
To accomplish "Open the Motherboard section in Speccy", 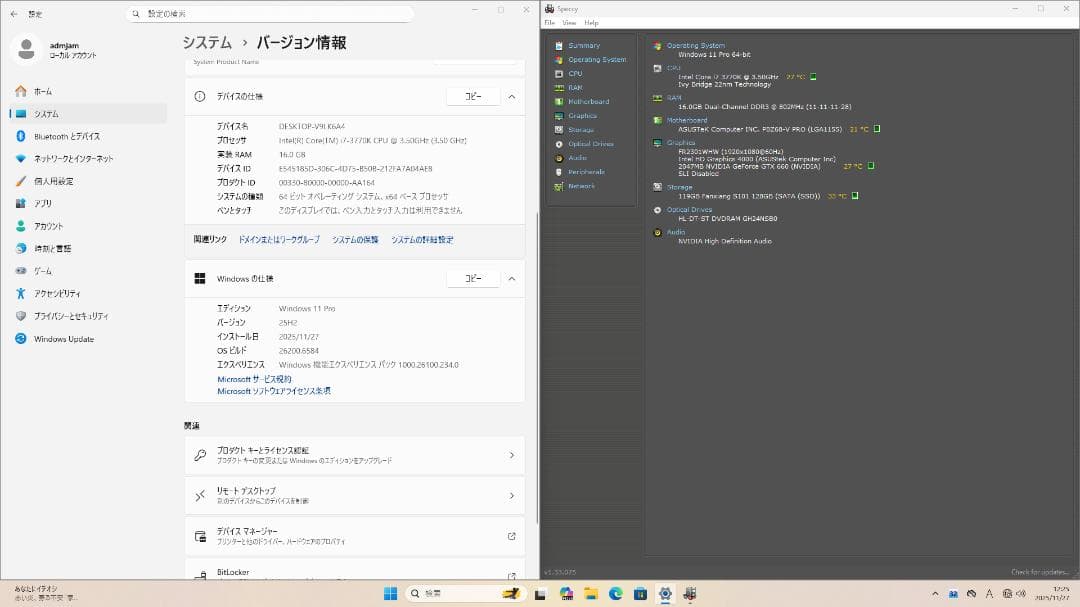I will (584, 101).
